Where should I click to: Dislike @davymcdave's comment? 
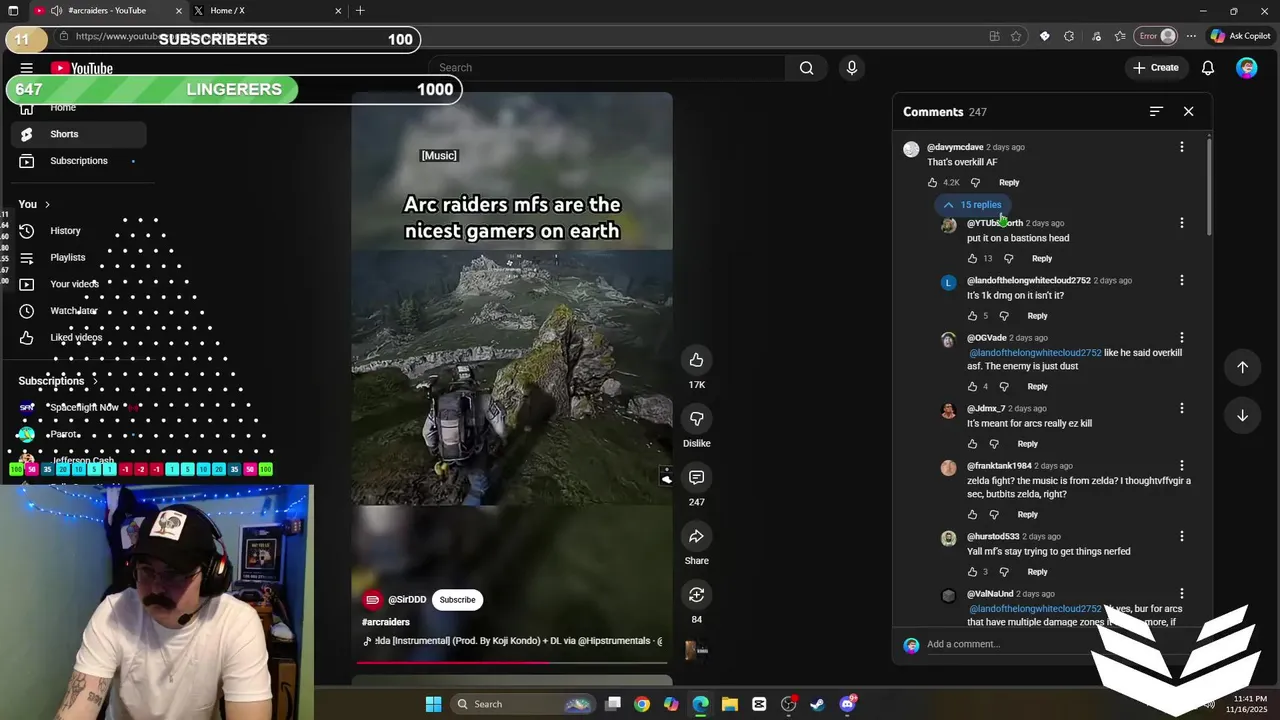click(975, 183)
